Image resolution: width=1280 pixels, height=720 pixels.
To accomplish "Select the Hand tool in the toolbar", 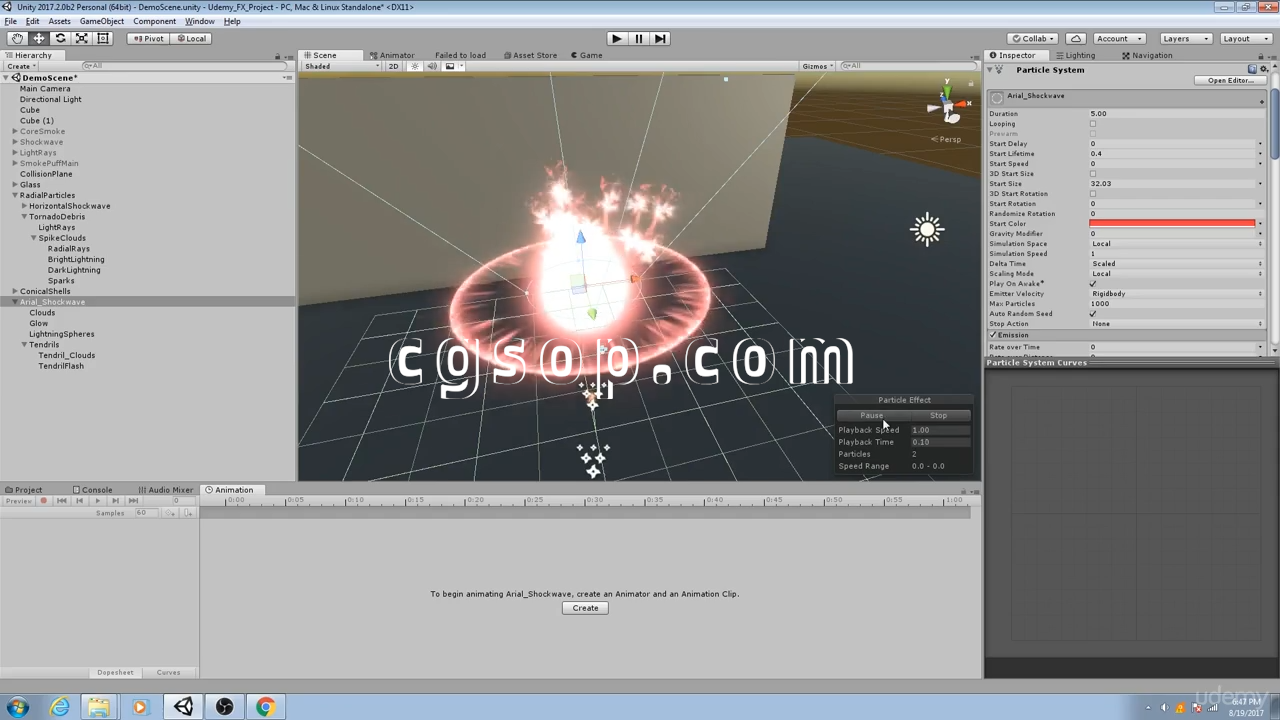I will [18, 38].
